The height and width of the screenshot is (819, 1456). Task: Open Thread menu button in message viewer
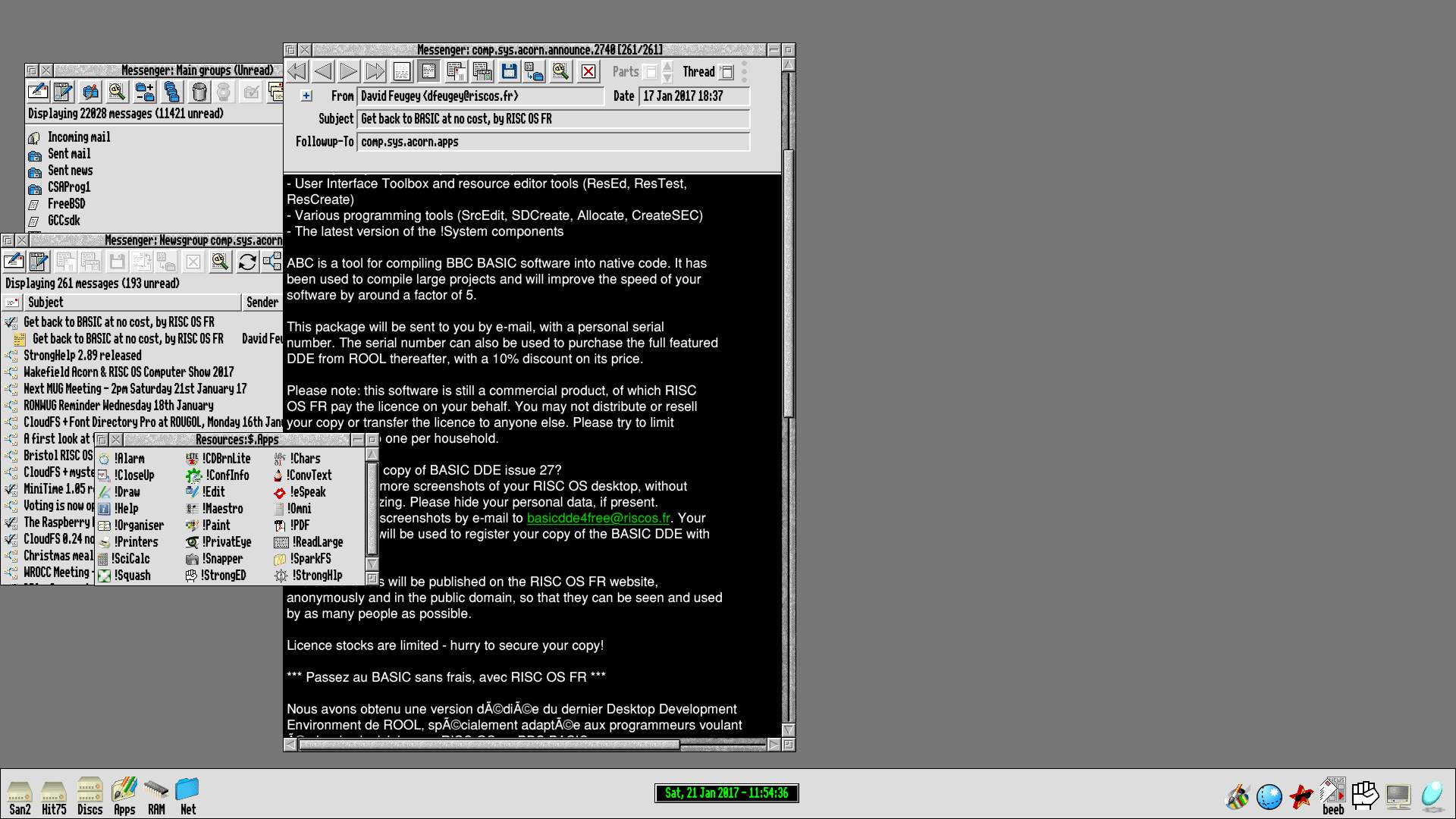click(x=726, y=73)
